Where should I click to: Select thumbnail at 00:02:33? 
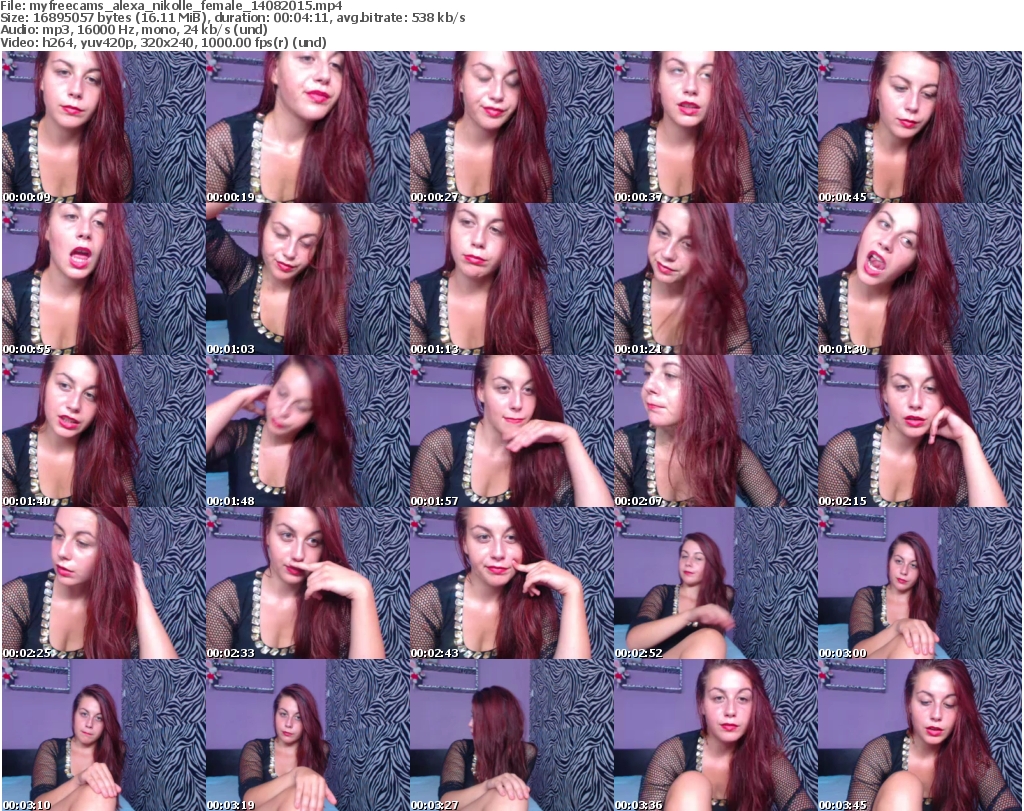(x=308, y=583)
